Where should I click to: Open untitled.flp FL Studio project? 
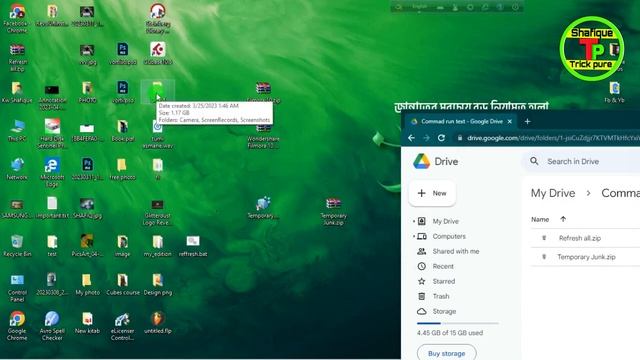[158, 322]
